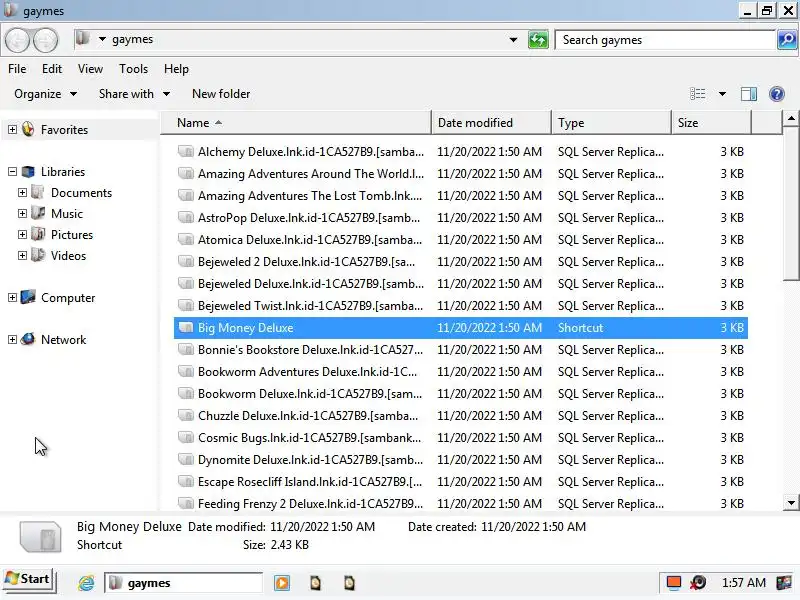Open the Start menu
800x600 pixels.
28,579
